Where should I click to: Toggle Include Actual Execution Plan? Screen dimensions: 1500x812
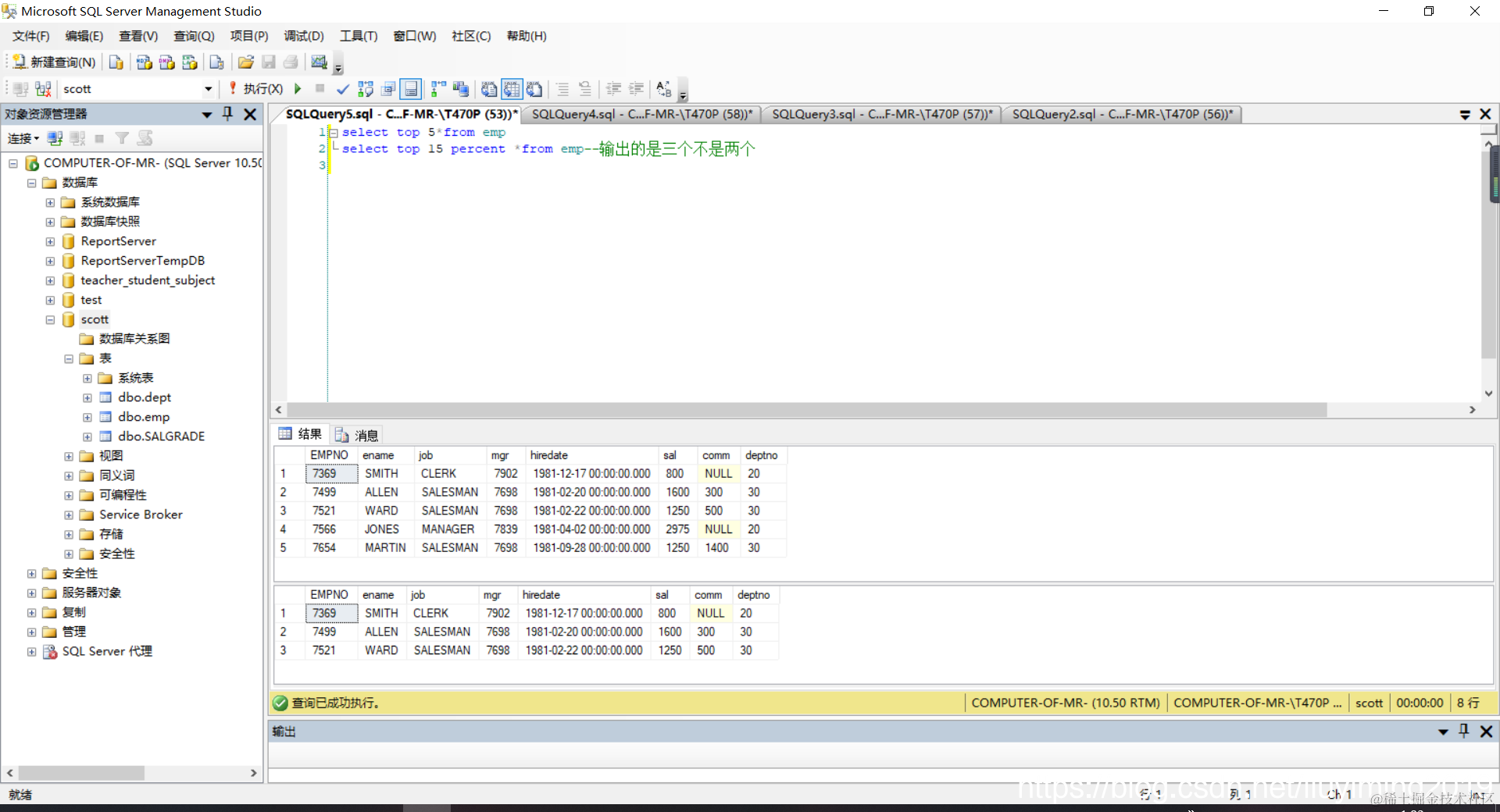(438, 89)
